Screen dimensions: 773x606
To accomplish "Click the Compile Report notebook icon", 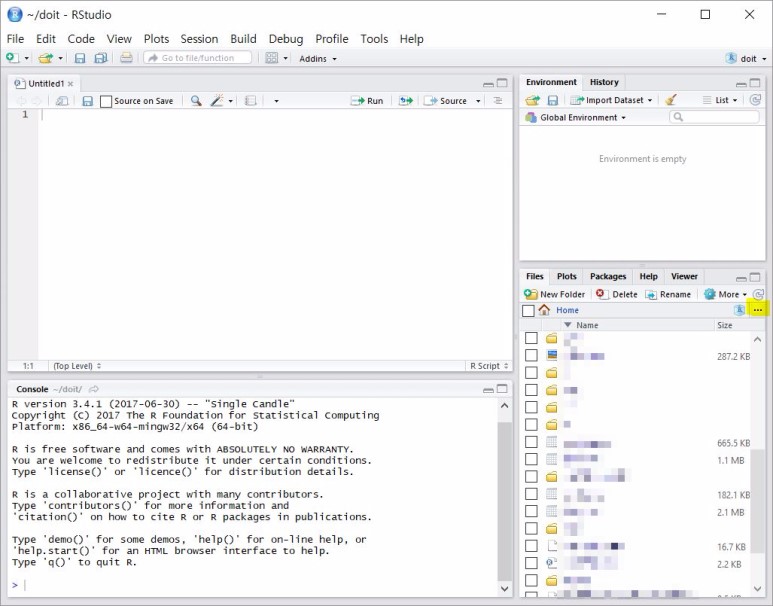I will tap(250, 101).
